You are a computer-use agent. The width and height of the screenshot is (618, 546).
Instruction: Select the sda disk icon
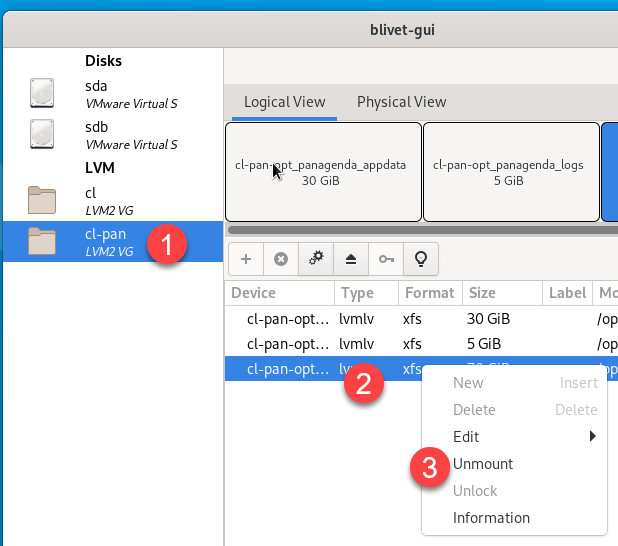pyautogui.click(x=42, y=93)
